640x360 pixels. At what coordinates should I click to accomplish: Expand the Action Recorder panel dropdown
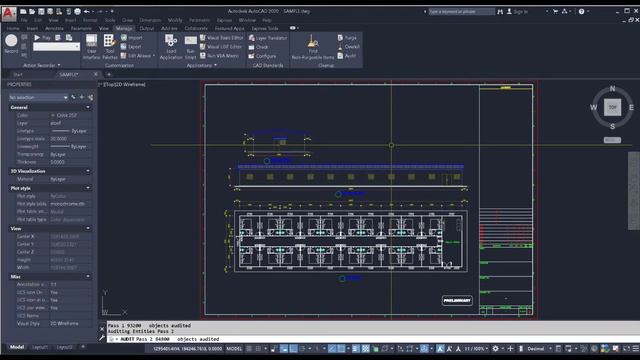click(59, 65)
